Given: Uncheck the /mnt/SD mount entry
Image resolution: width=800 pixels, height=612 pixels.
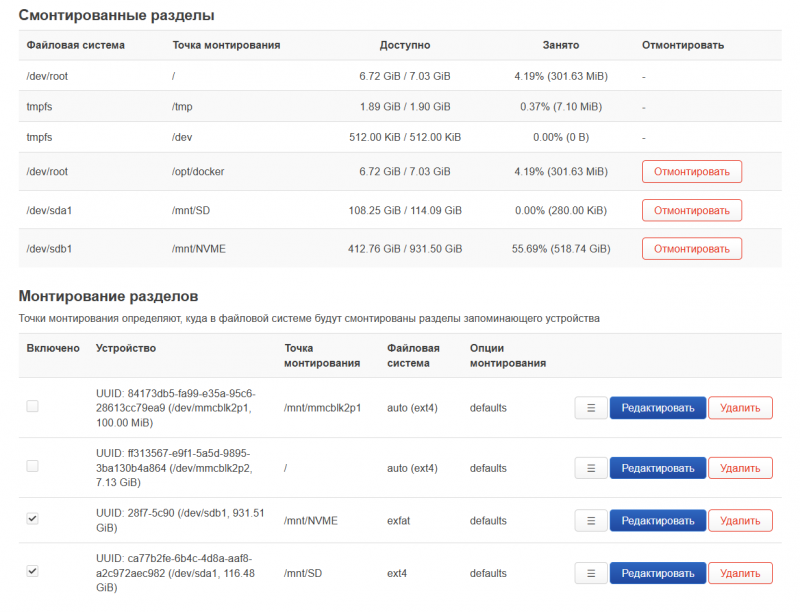Looking at the screenshot, I should pyautogui.click(x=33, y=571).
